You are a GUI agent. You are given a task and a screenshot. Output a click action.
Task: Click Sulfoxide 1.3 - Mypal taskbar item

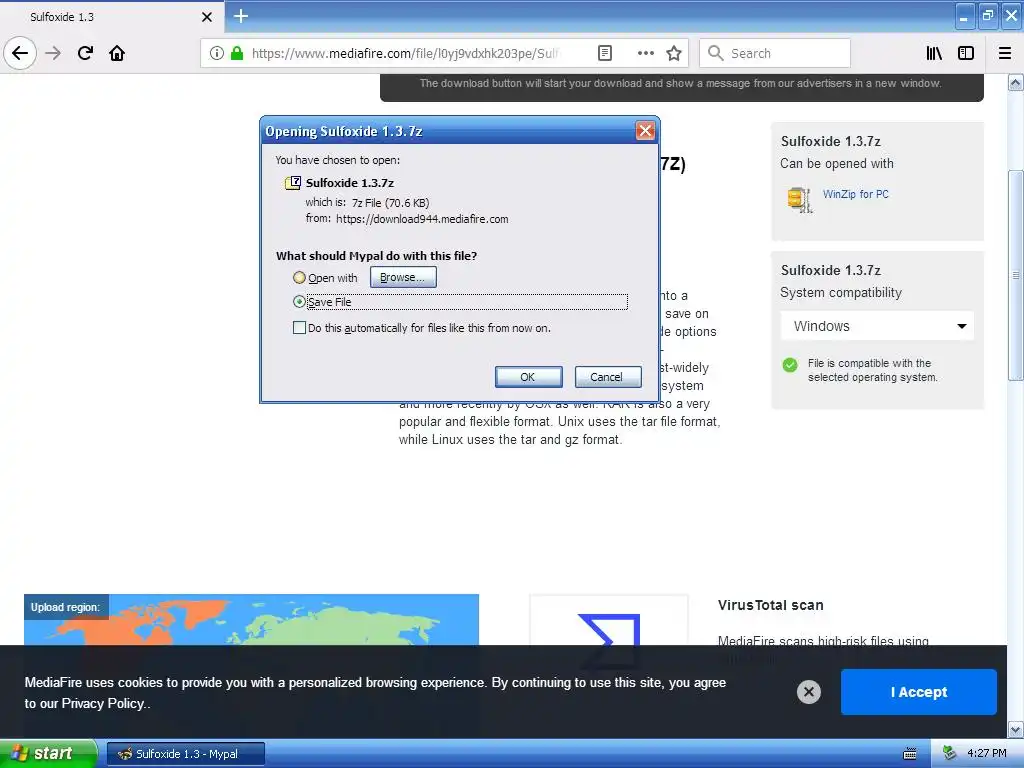[x=186, y=754]
